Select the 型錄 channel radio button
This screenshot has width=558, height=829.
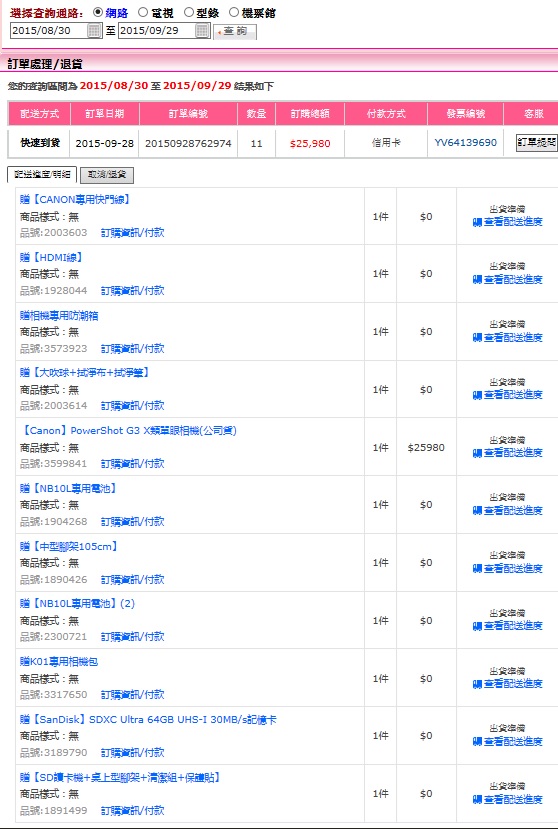click(x=188, y=12)
